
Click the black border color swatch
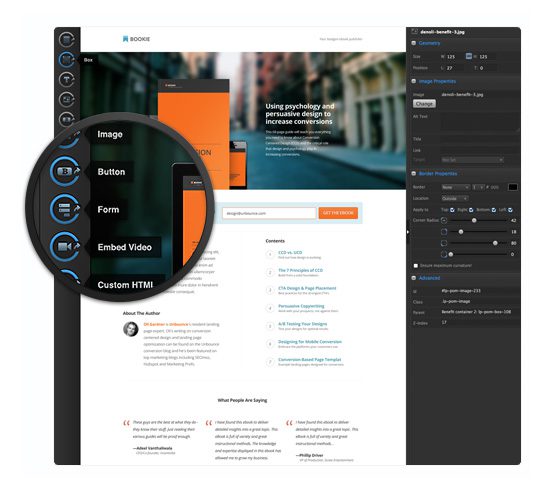(x=512, y=187)
